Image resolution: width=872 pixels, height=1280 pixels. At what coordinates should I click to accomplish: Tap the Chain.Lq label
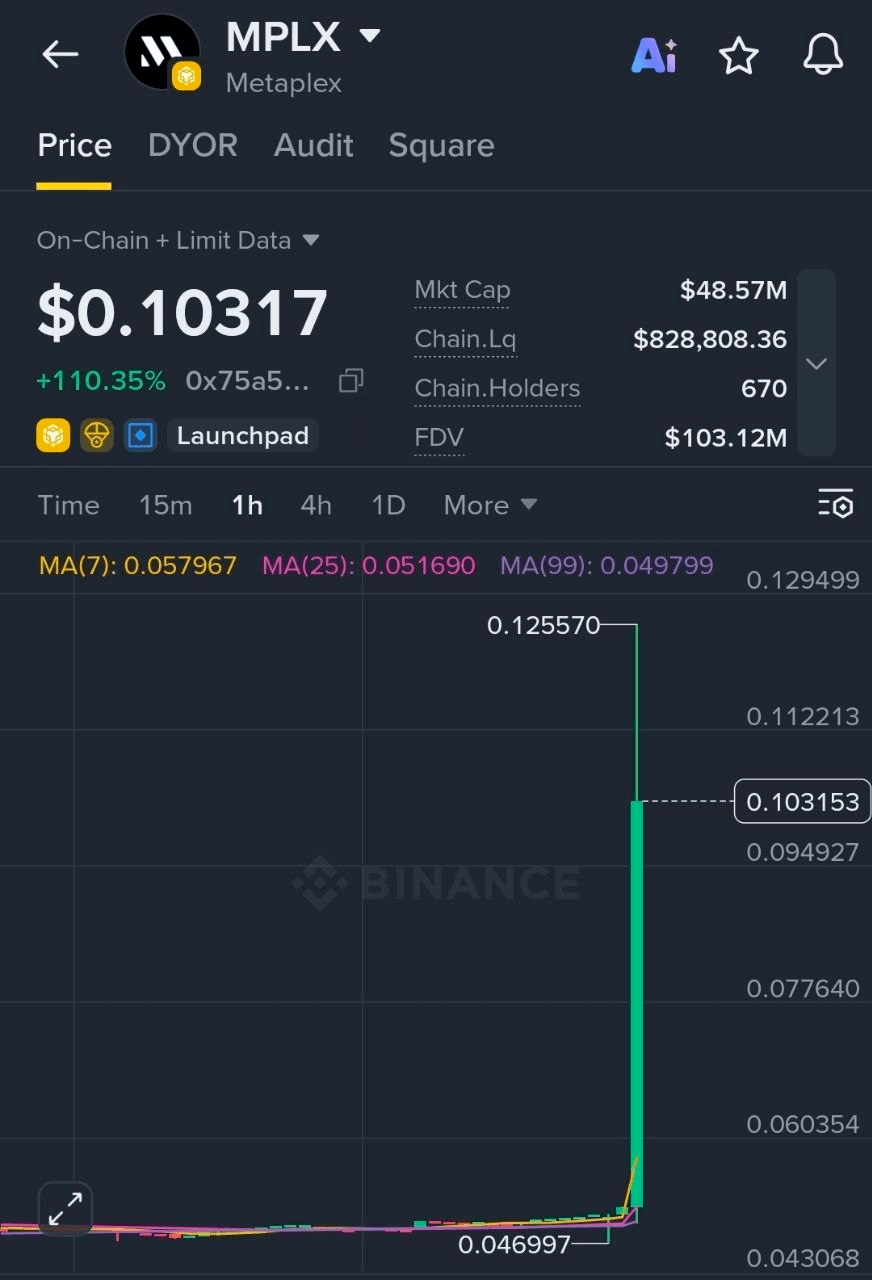465,340
